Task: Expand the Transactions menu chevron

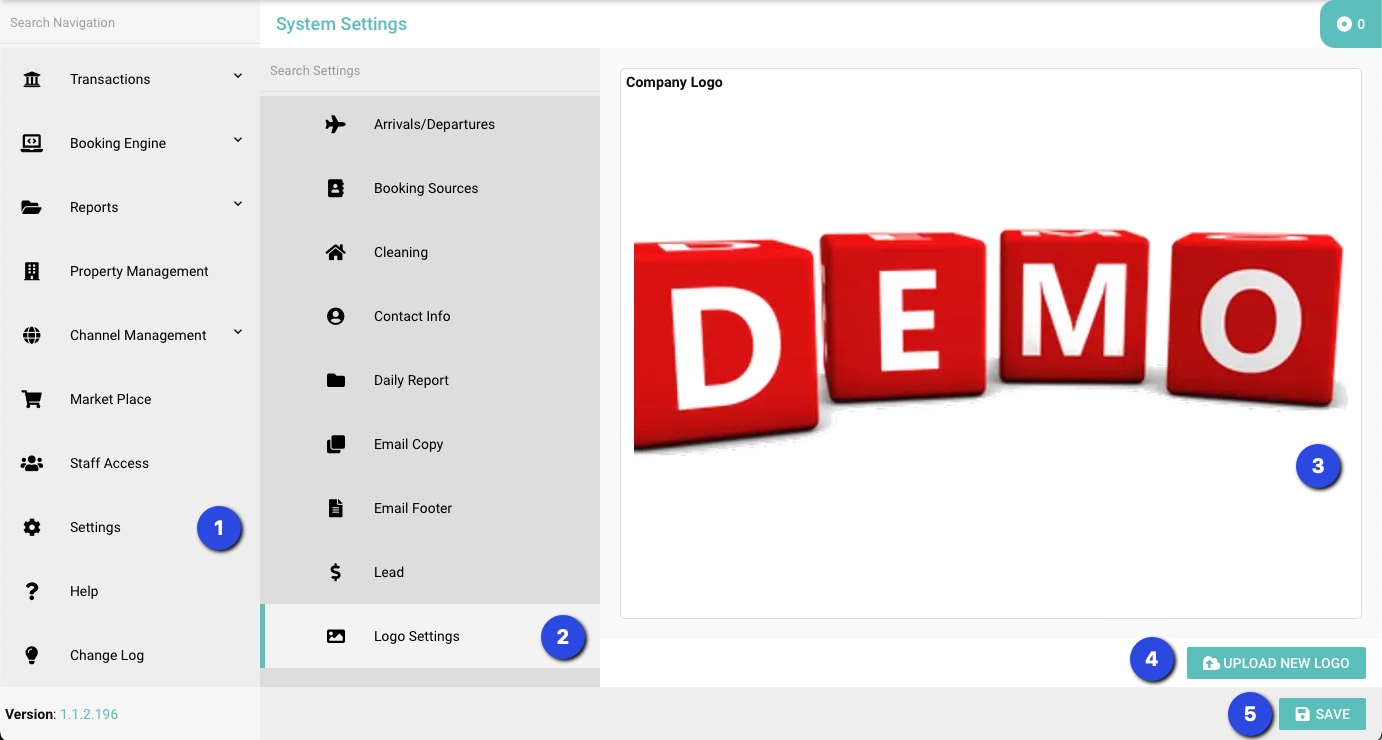Action: coord(238,76)
